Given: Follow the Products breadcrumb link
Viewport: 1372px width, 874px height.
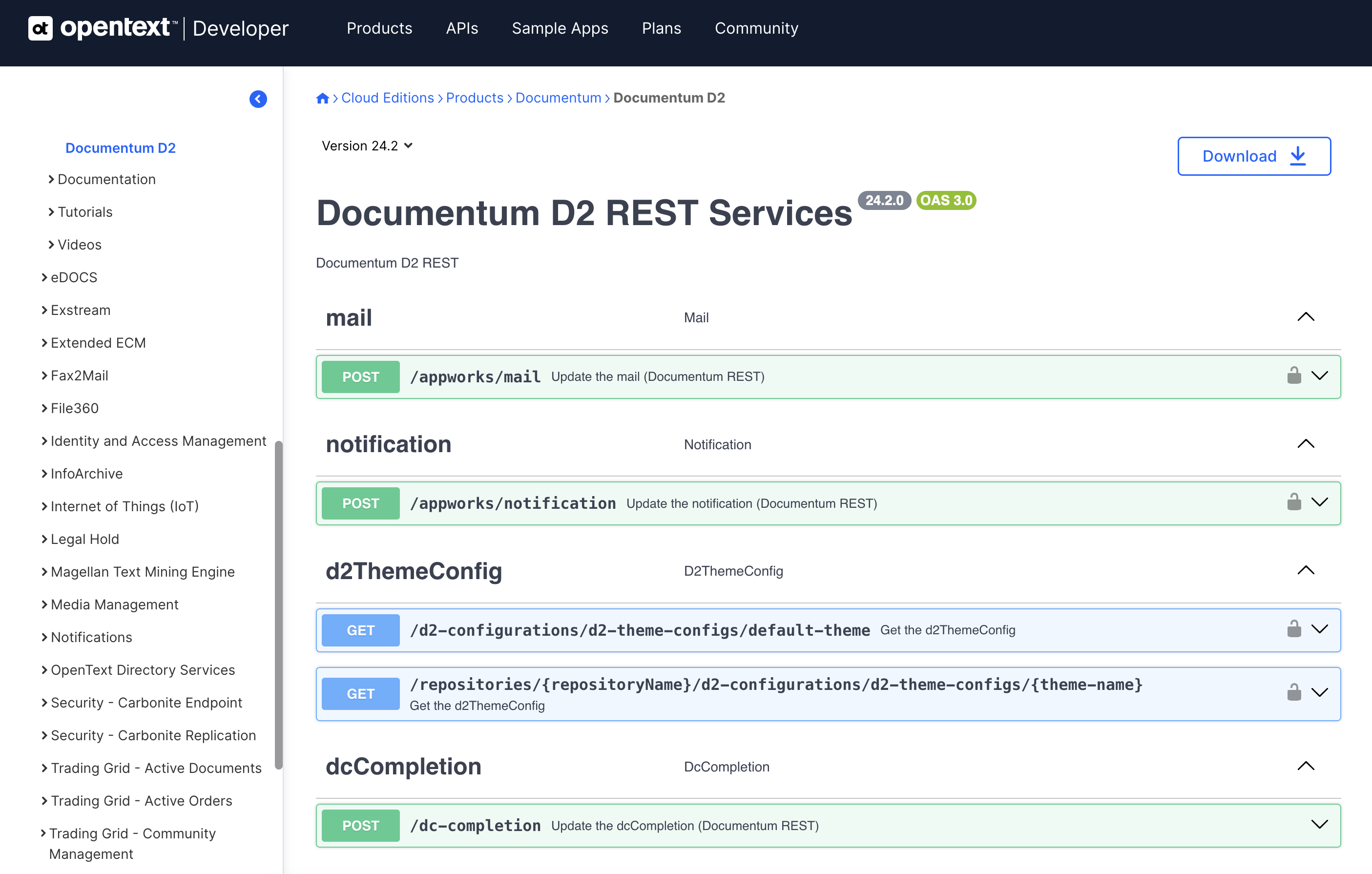Looking at the screenshot, I should pyautogui.click(x=475, y=98).
